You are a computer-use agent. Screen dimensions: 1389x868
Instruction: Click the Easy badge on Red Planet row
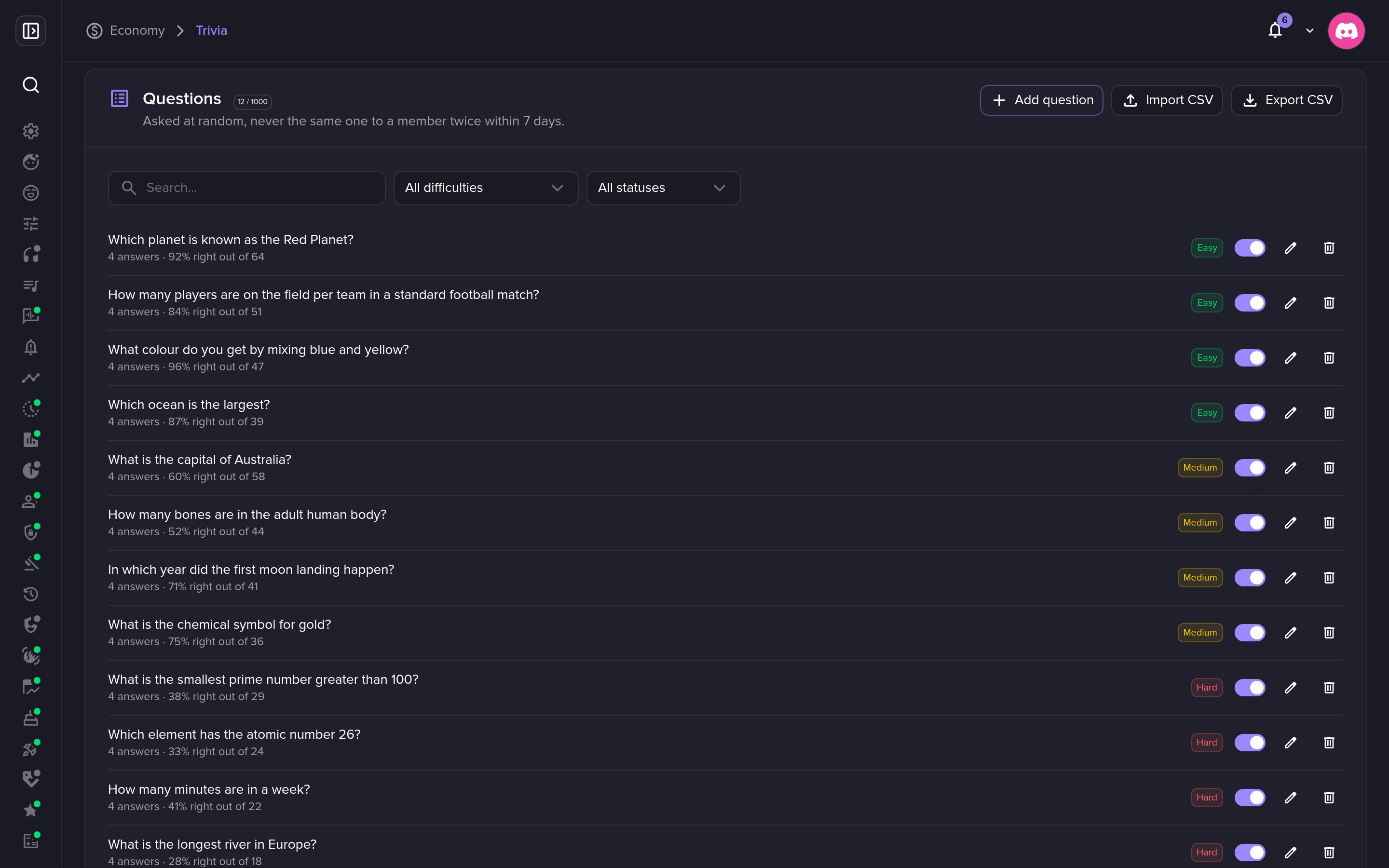tap(1207, 248)
